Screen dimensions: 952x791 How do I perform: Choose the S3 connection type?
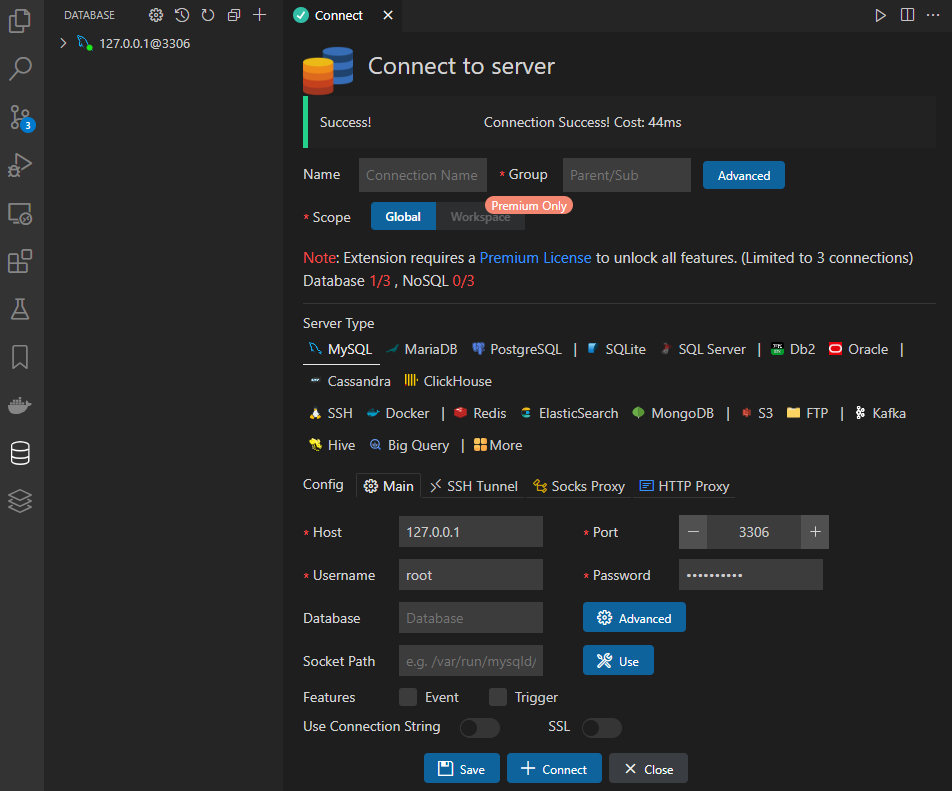click(x=757, y=413)
